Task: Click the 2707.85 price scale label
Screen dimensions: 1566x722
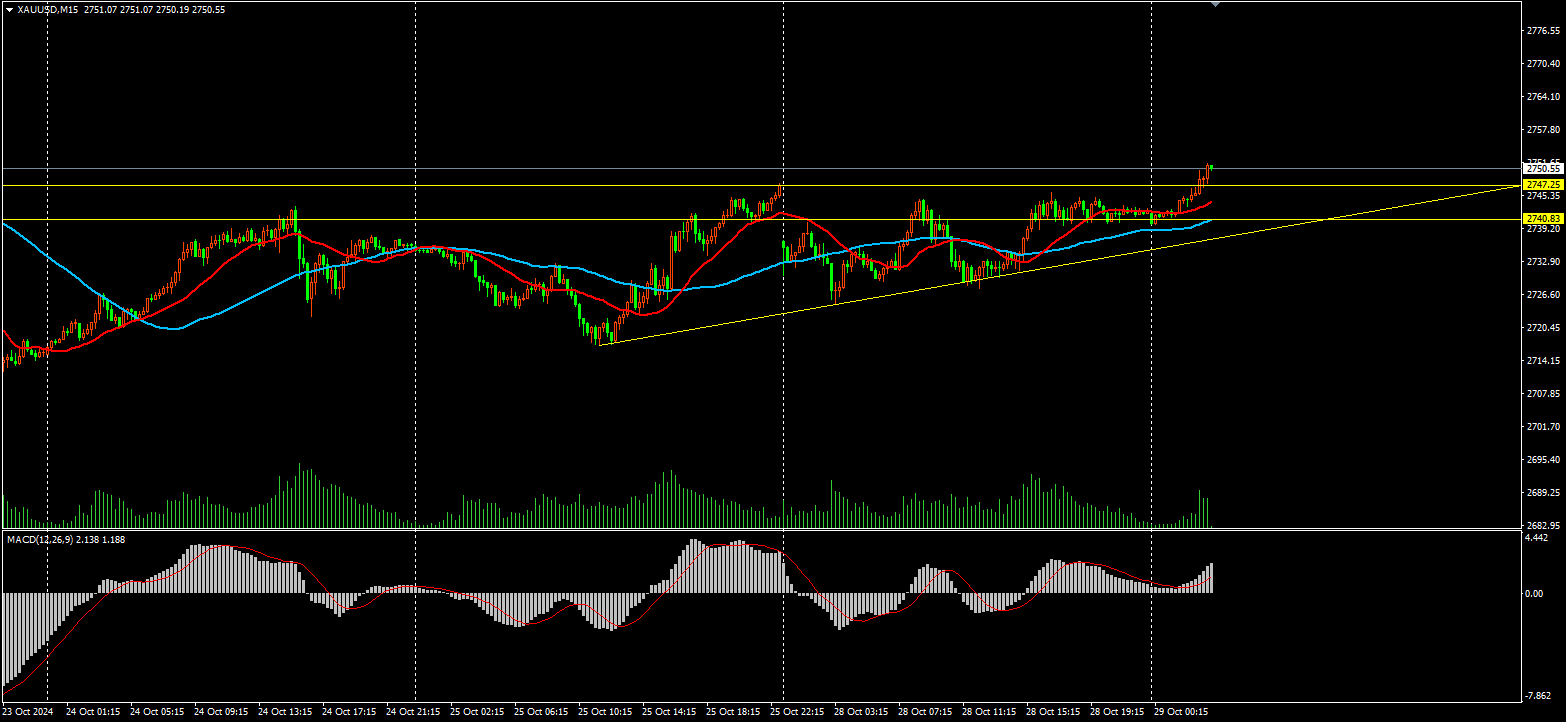Action: point(1544,394)
